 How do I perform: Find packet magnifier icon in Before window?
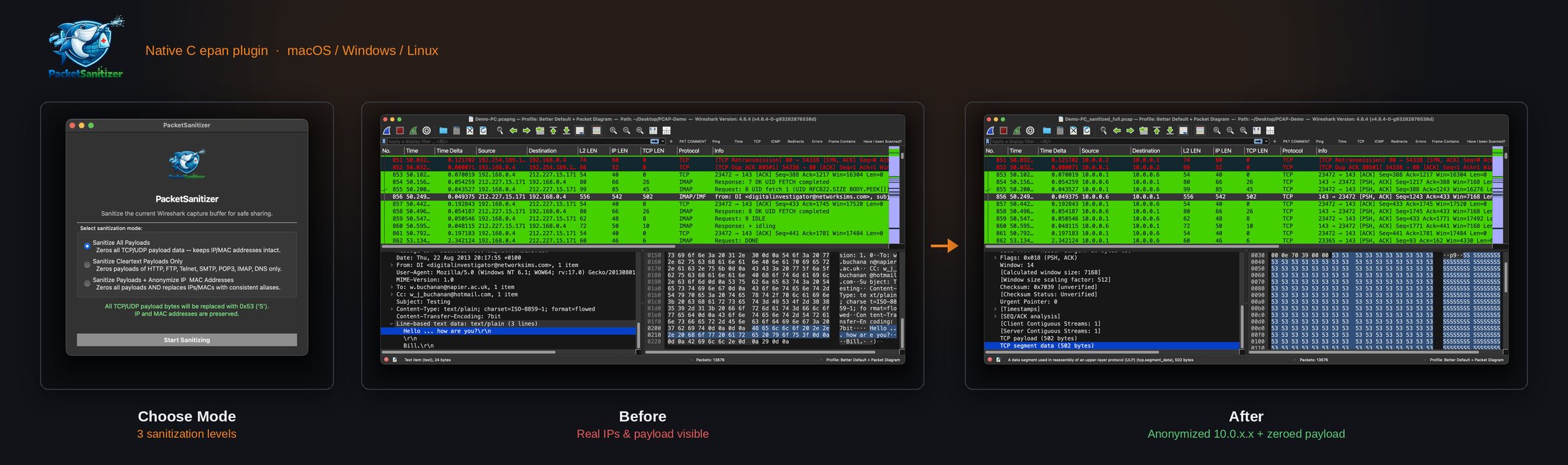pyautogui.click(x=500, y=130)
